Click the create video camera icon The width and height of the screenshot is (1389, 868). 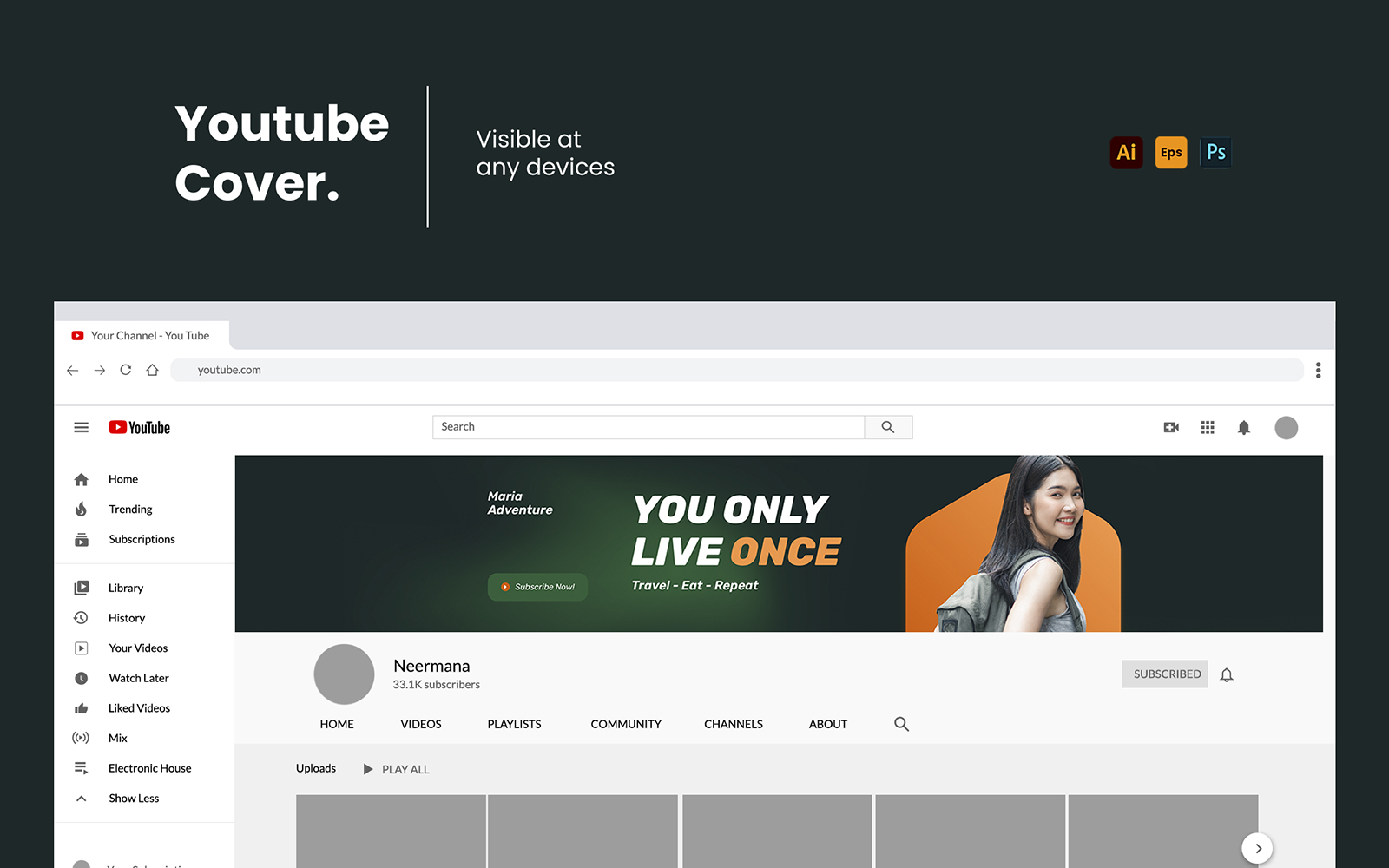coord(1171,427)
